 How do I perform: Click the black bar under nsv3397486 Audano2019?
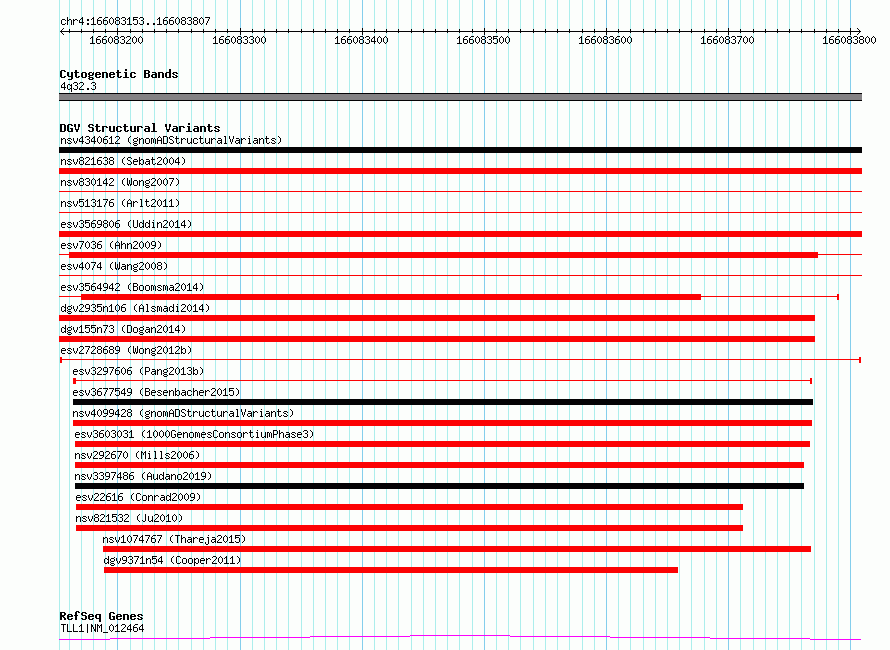[439, 486]
